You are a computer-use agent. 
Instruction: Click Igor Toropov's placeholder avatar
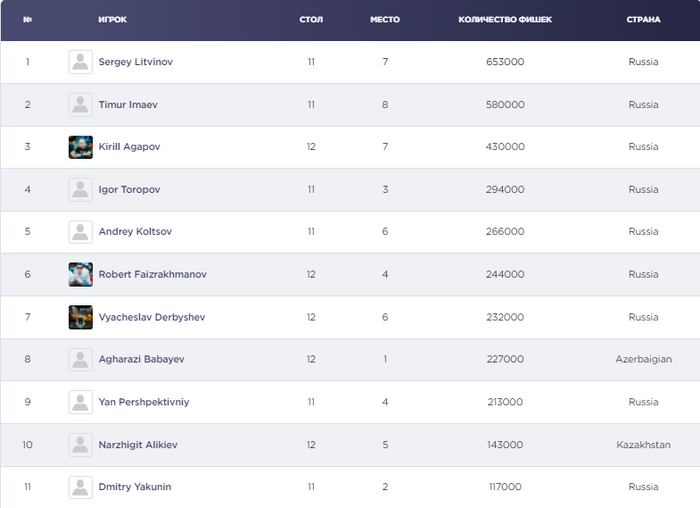point(81,189)
